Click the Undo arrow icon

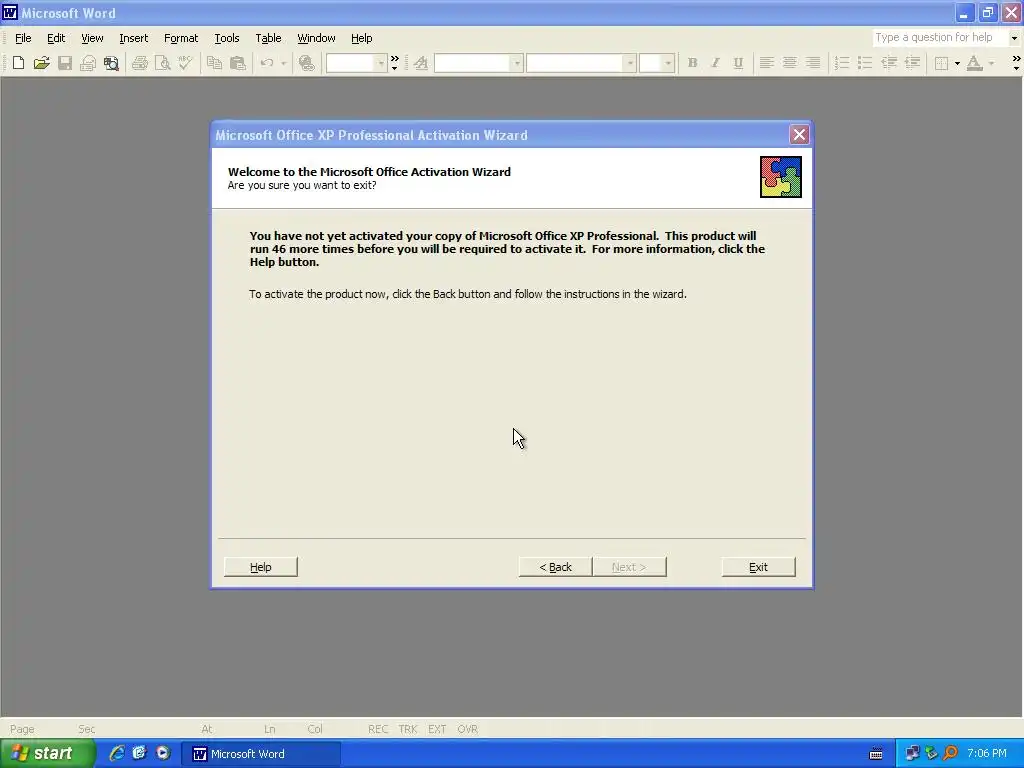point(266,63)
